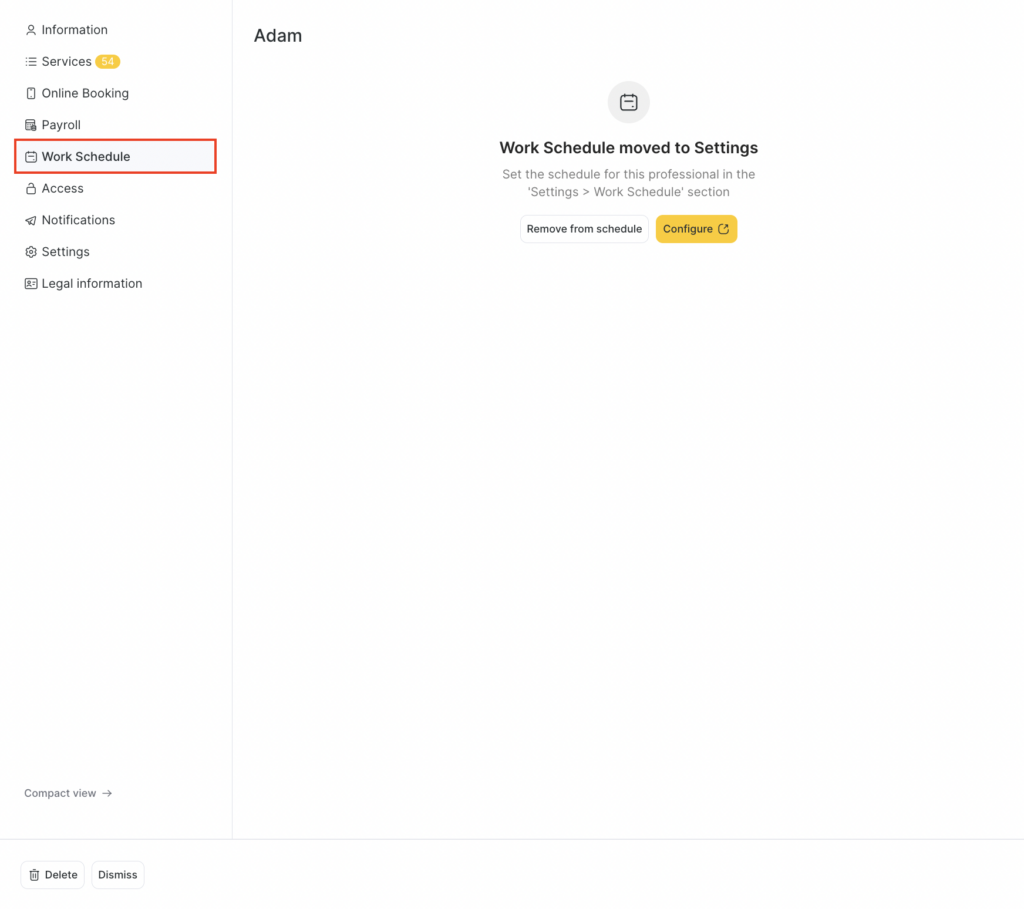Click the trash icon on Delete
Screen dimensions: 1024x909
(x=34, y=875)
